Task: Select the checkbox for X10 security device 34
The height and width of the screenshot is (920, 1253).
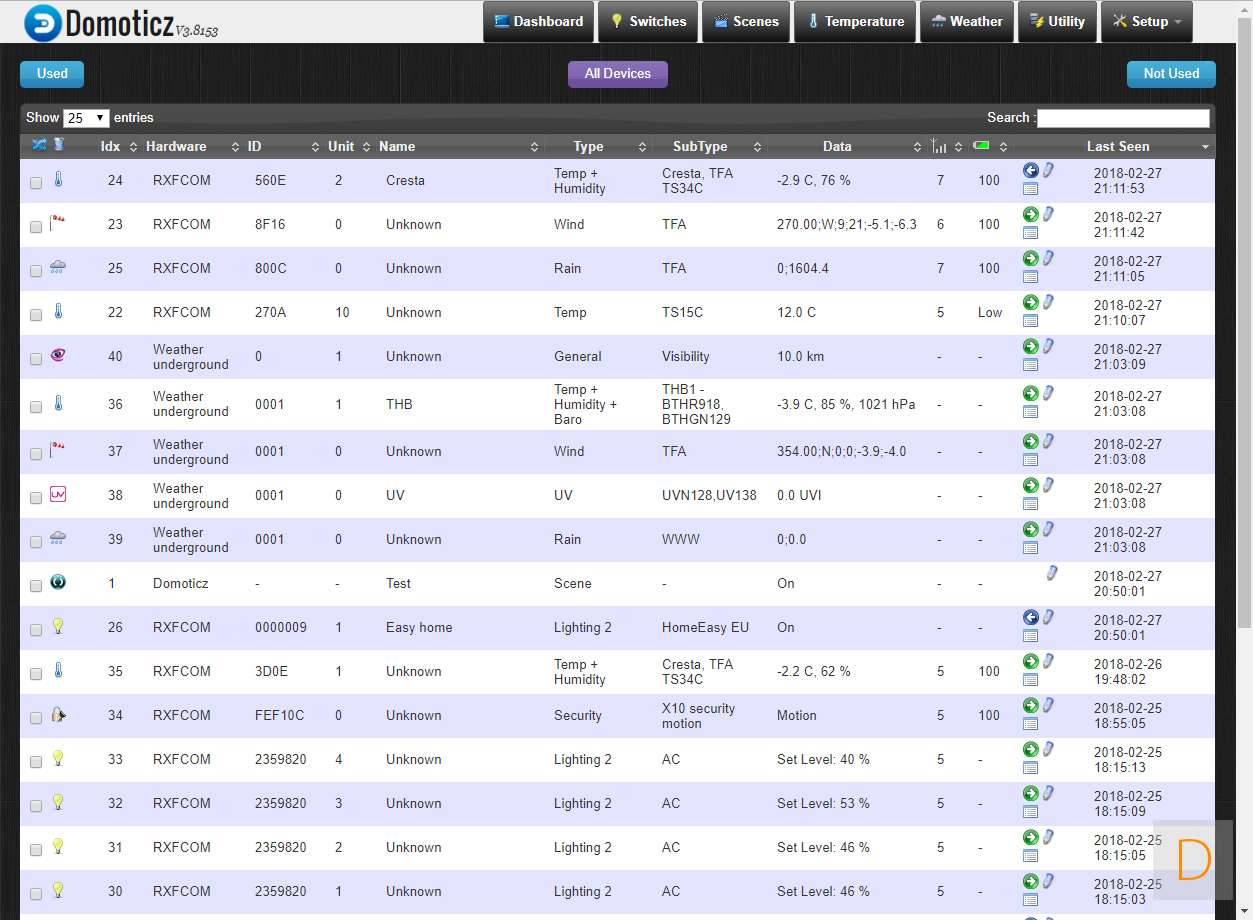Action: click(36, 718)
